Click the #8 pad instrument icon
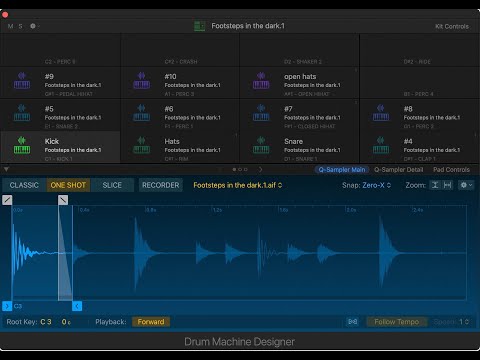Viewport: 480px width, 360px height. [381, 113]
